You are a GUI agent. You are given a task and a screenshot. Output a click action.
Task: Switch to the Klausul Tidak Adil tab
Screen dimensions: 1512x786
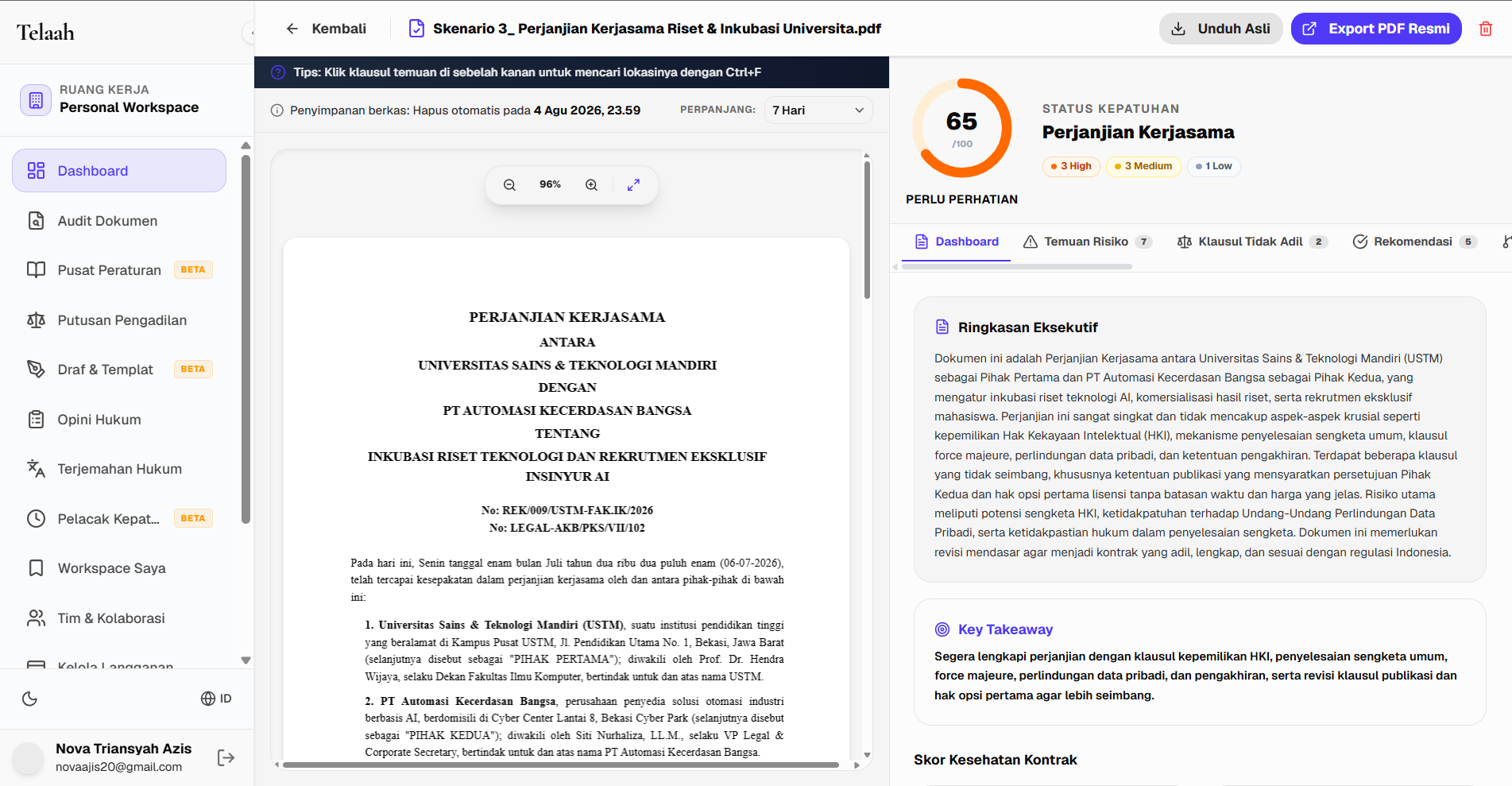(x=1252, y=242)
